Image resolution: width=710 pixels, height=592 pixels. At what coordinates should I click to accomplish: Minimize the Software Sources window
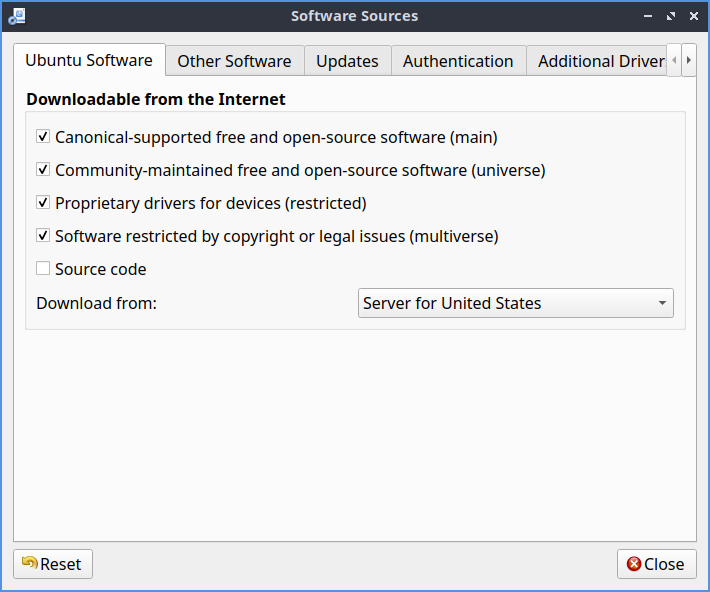point(648,16)
